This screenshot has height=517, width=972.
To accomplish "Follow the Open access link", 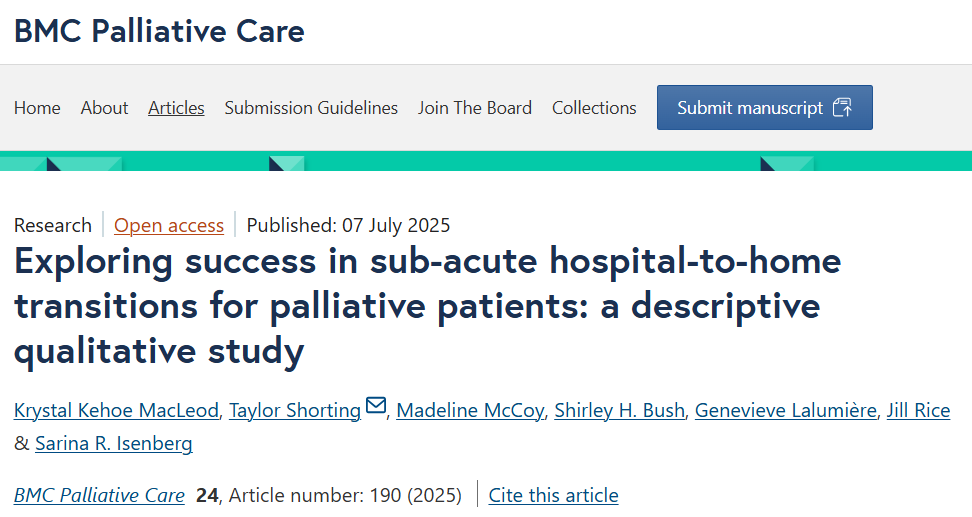I will pyautogui.click(x=169, y=225).
